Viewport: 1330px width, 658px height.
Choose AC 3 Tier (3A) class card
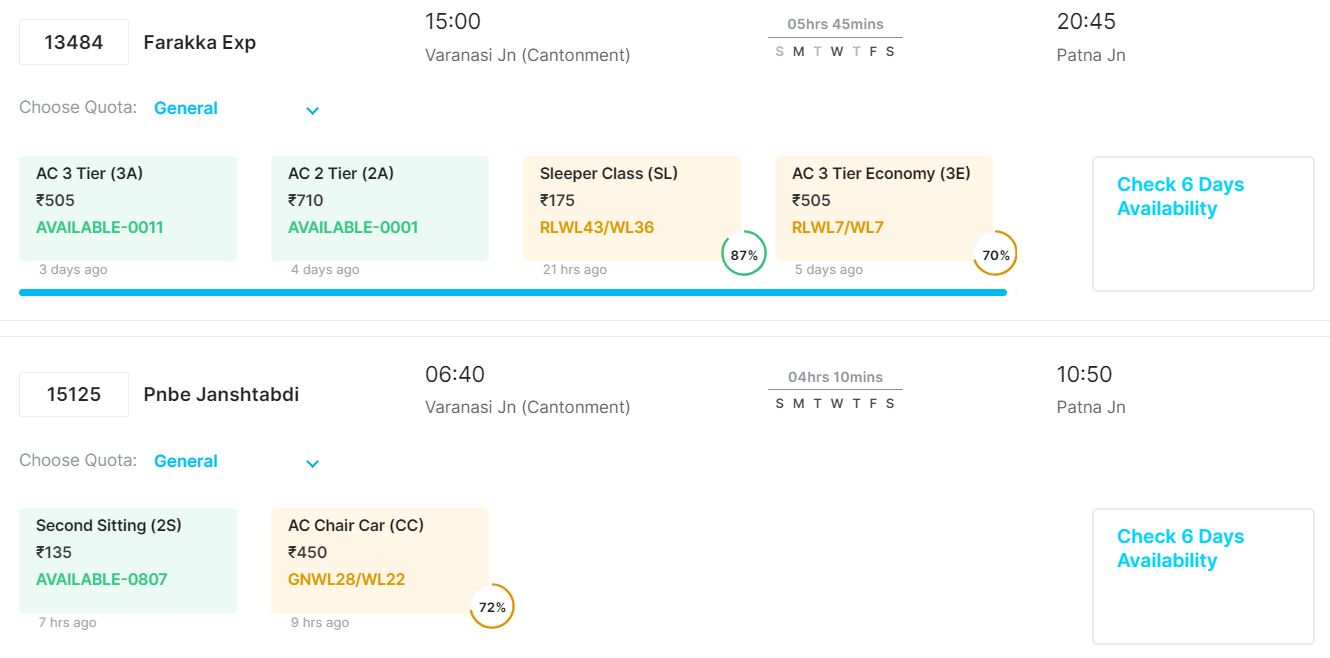pos(128,207)
